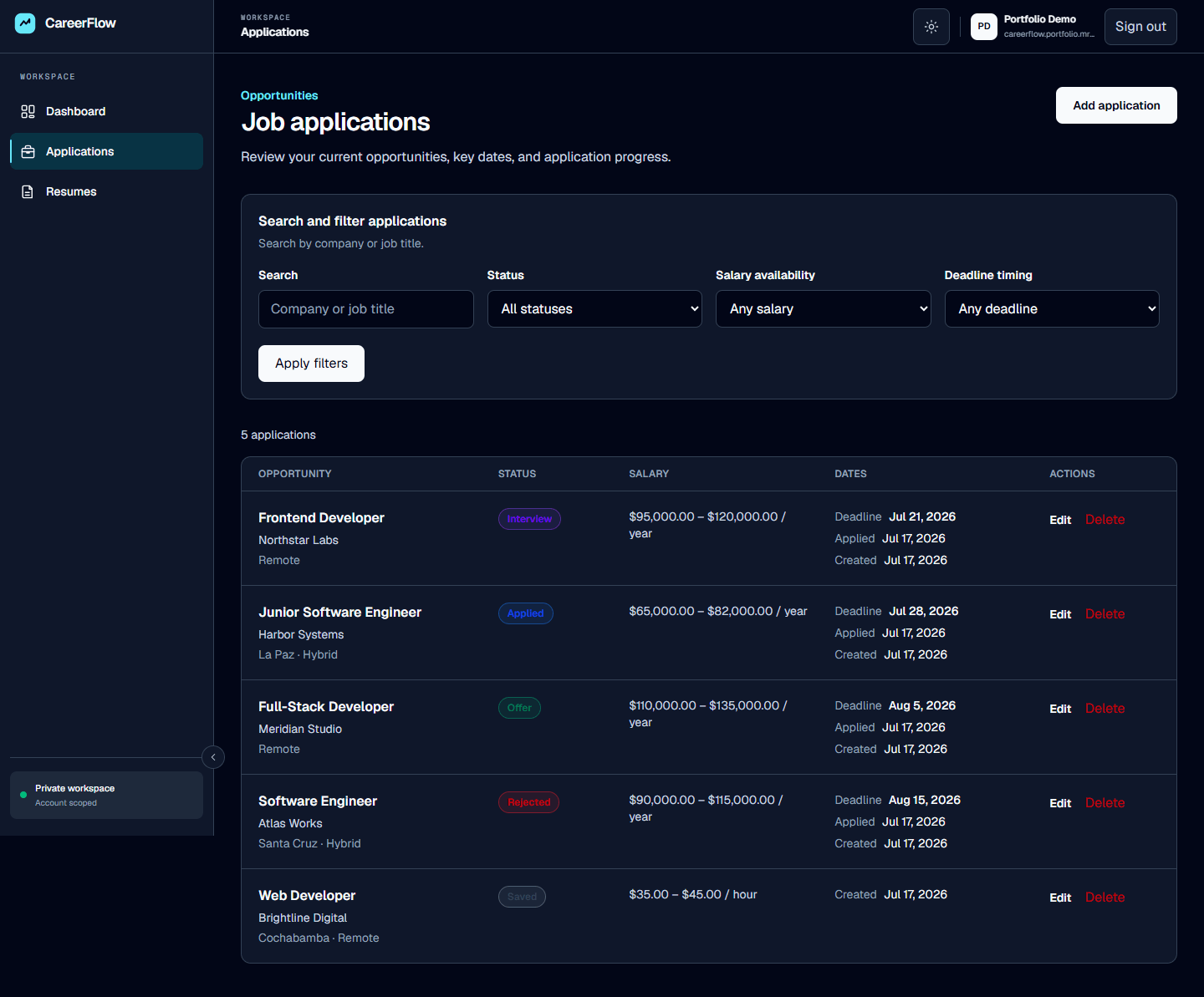Delete the Web Developer application
The height and width of the screenshot is (997, 1204).
(1105, 898)
